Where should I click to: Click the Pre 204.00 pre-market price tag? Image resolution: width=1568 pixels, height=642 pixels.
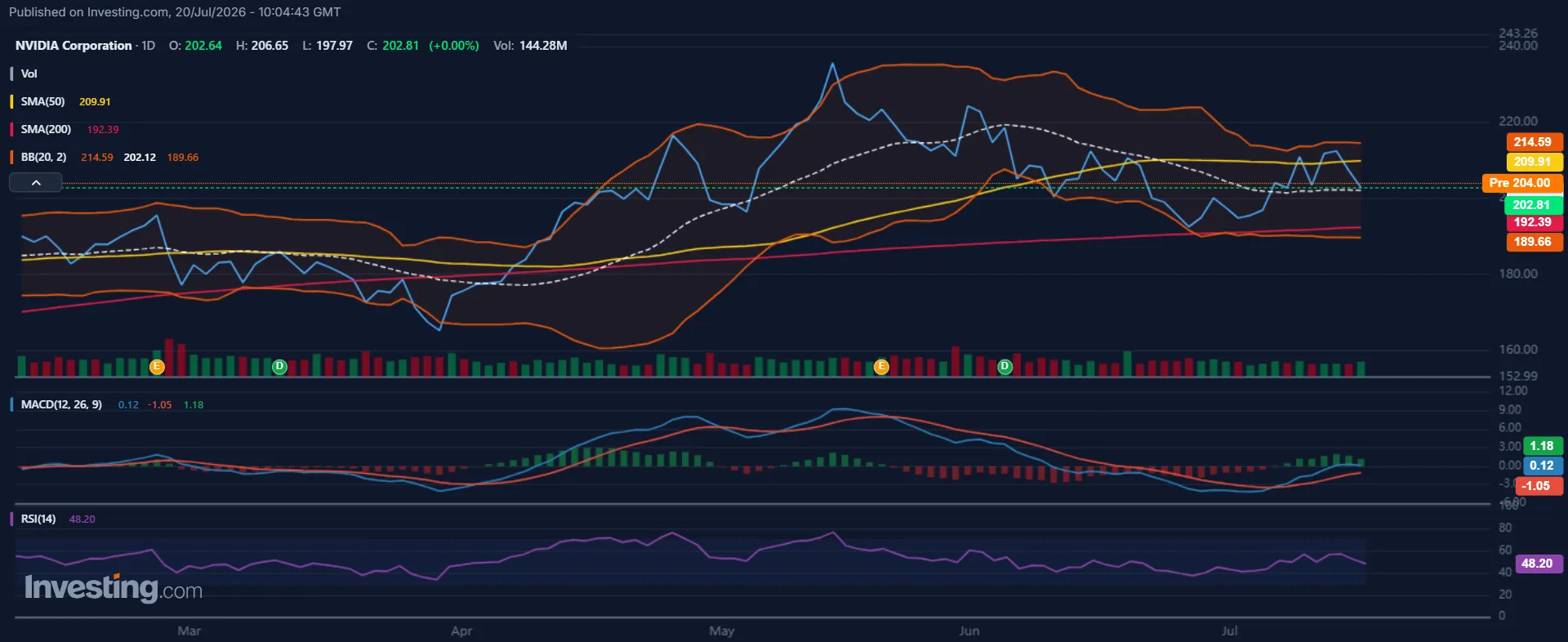click(x=1522, y=183)
